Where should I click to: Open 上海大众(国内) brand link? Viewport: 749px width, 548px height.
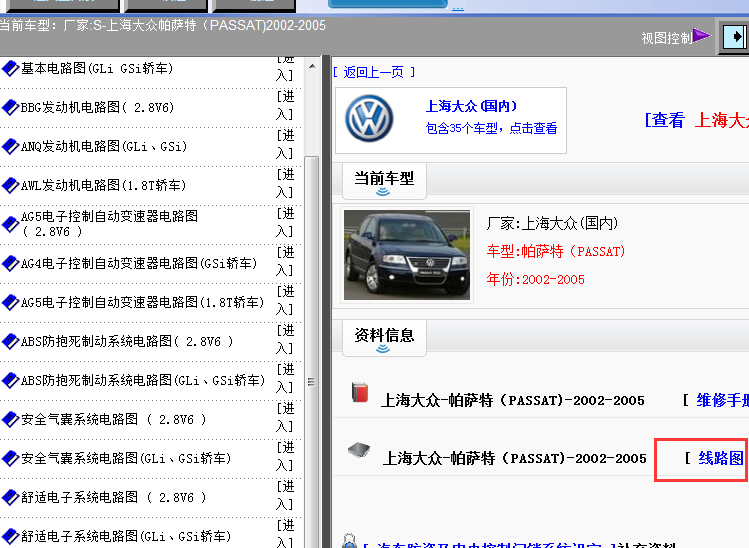point(471,106)
